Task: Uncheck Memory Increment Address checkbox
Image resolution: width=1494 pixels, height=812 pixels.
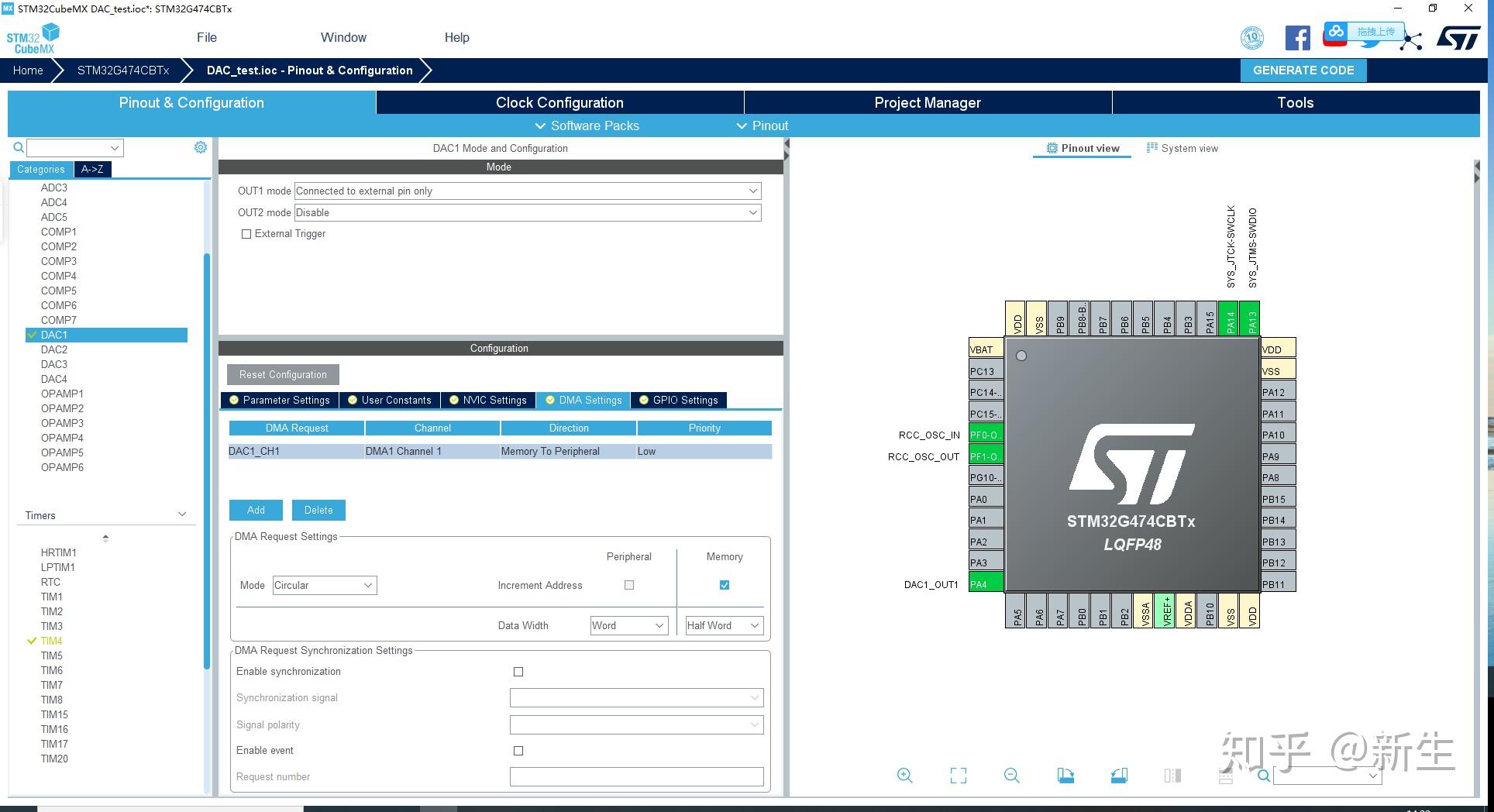Action: click(x=723, y=585)
